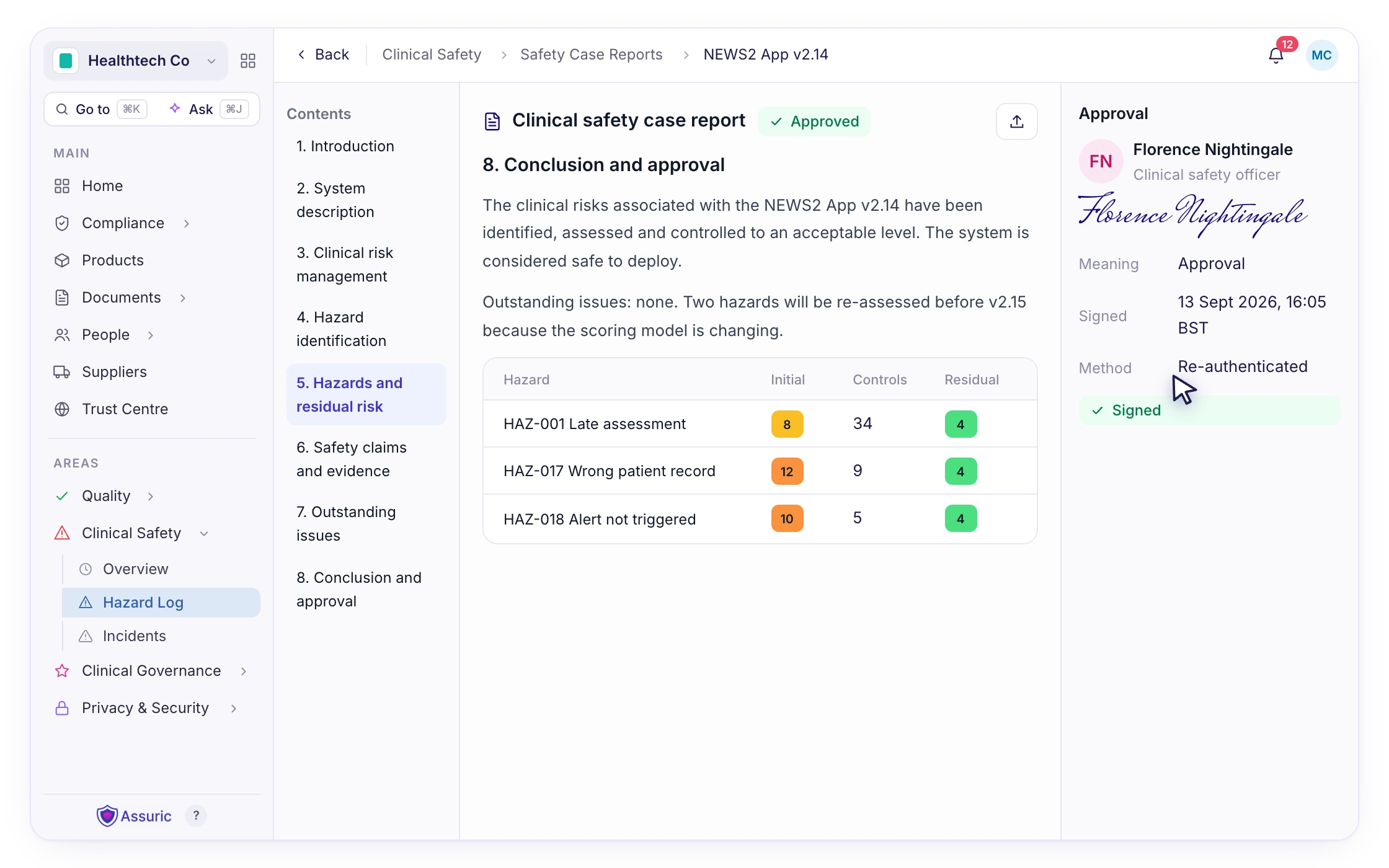
Task: Click the export/share icon button
Action: [x=1016, y=122]
